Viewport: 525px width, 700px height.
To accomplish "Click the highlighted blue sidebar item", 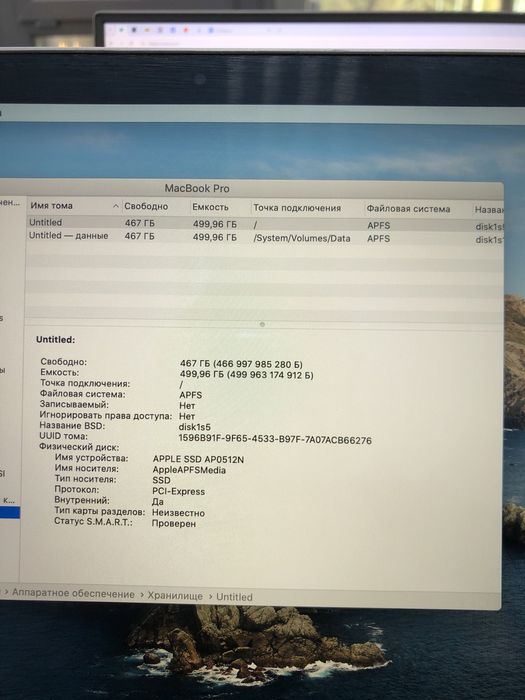I will click(x=10, y=512).
